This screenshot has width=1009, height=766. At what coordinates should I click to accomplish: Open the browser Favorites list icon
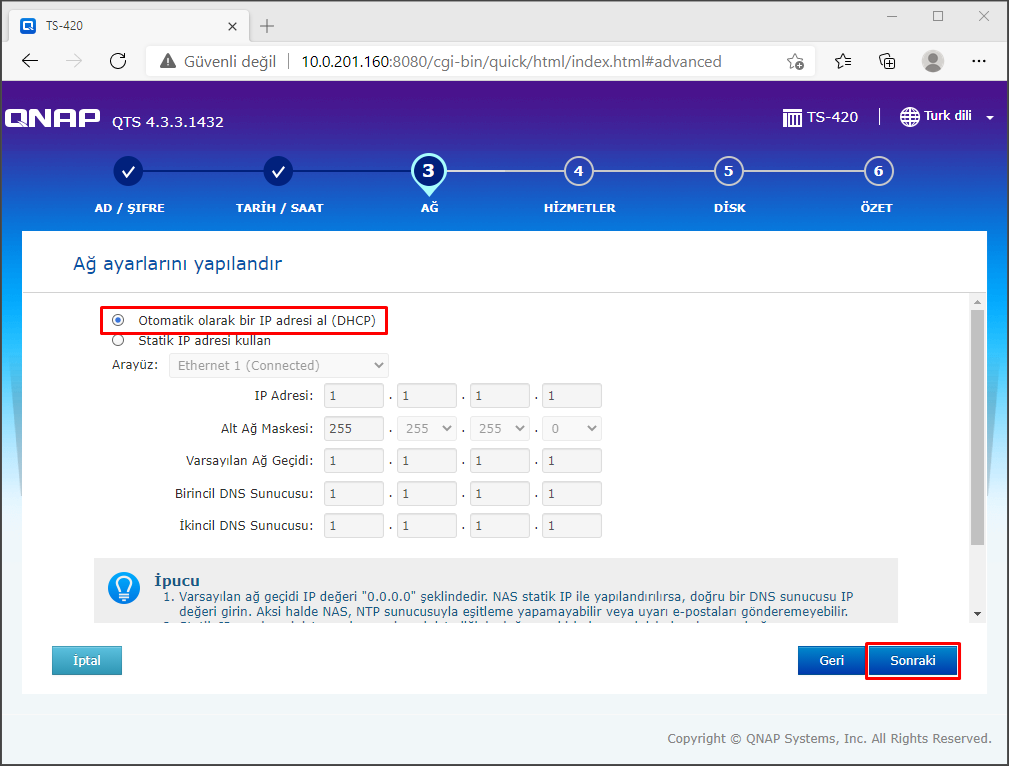pos(843,61)
